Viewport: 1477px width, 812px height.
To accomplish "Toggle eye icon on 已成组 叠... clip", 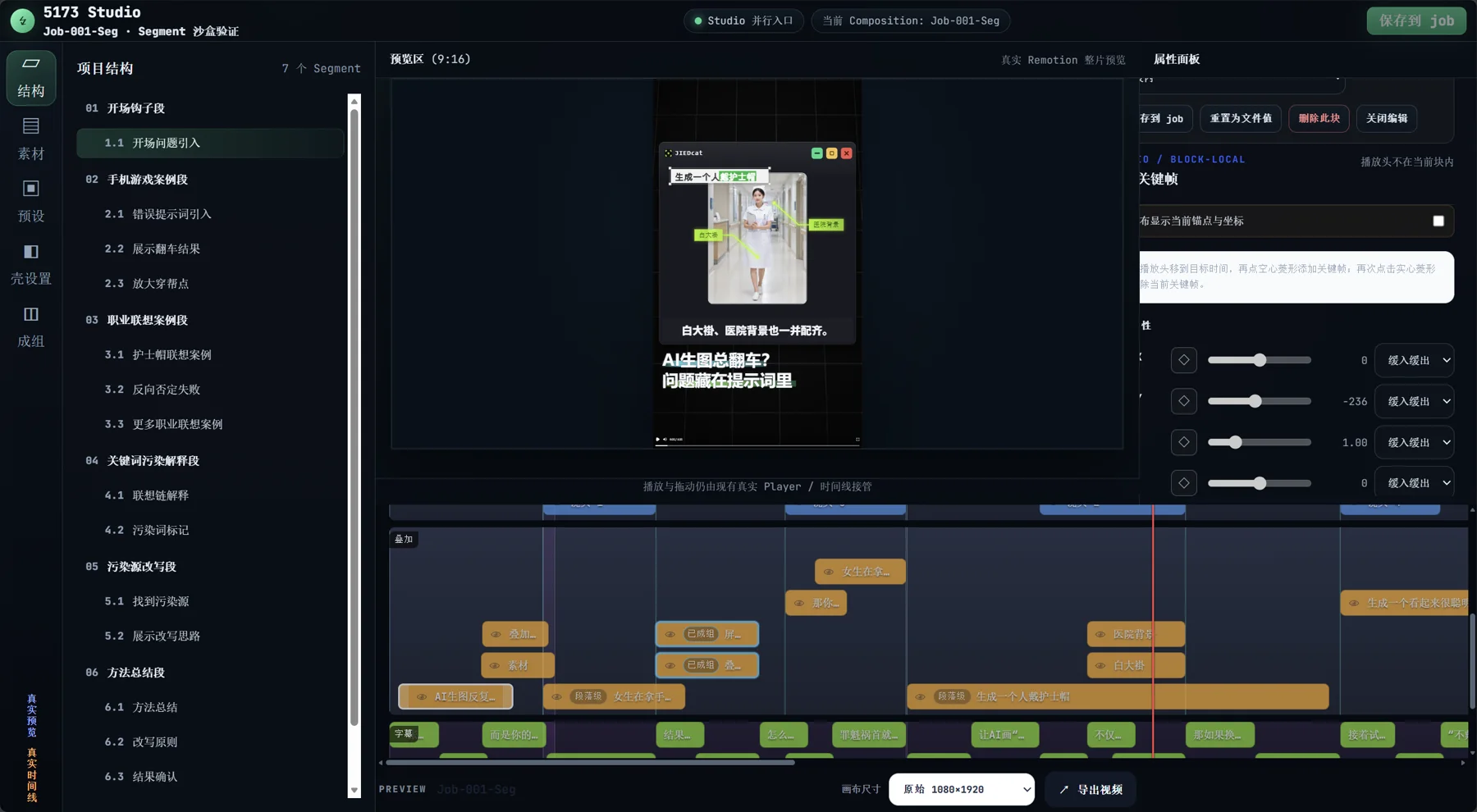I will (670, 665).
